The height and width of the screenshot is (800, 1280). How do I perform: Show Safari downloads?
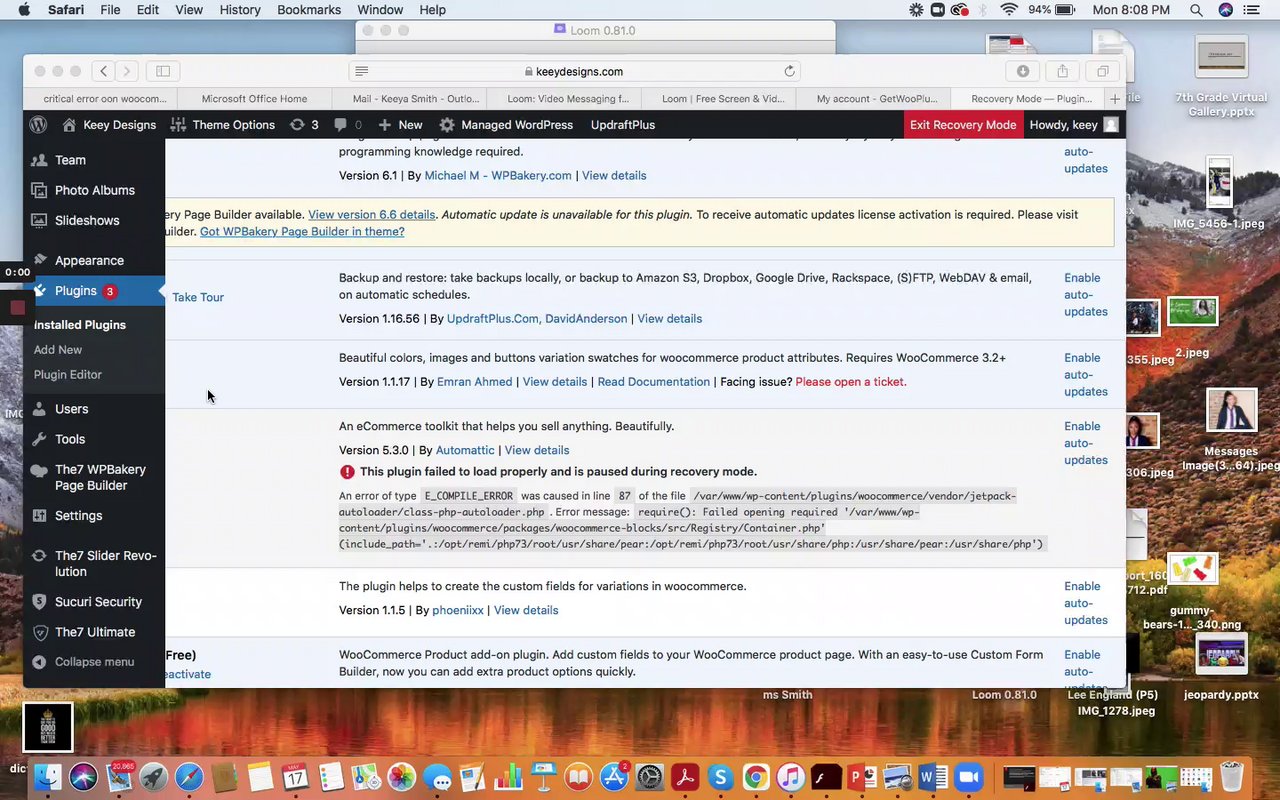[x=1023, y=71]
